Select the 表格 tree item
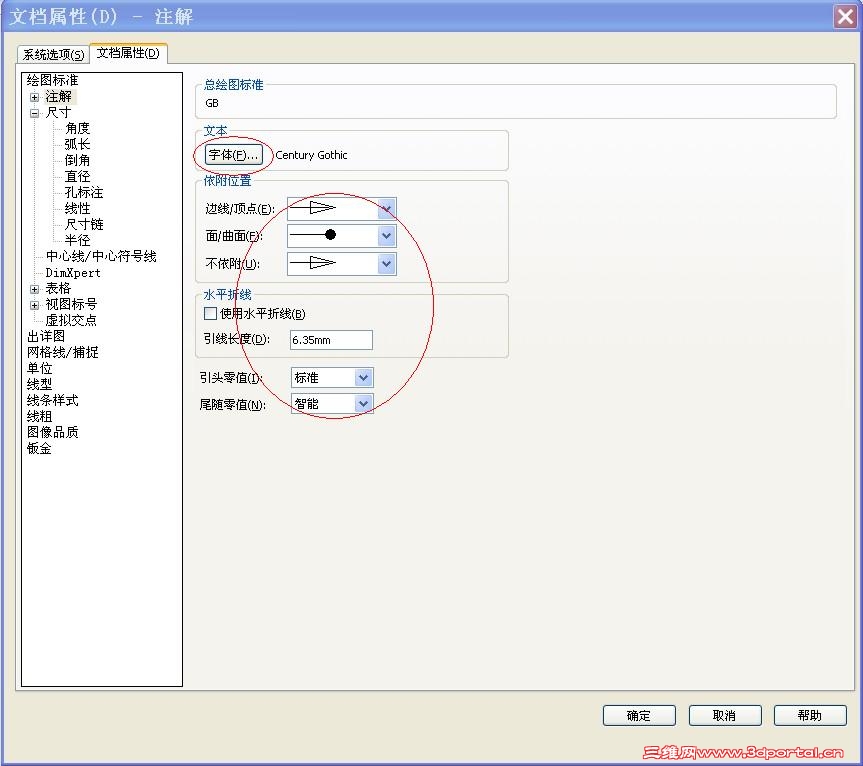863x766 pixels. coord(58,288)
